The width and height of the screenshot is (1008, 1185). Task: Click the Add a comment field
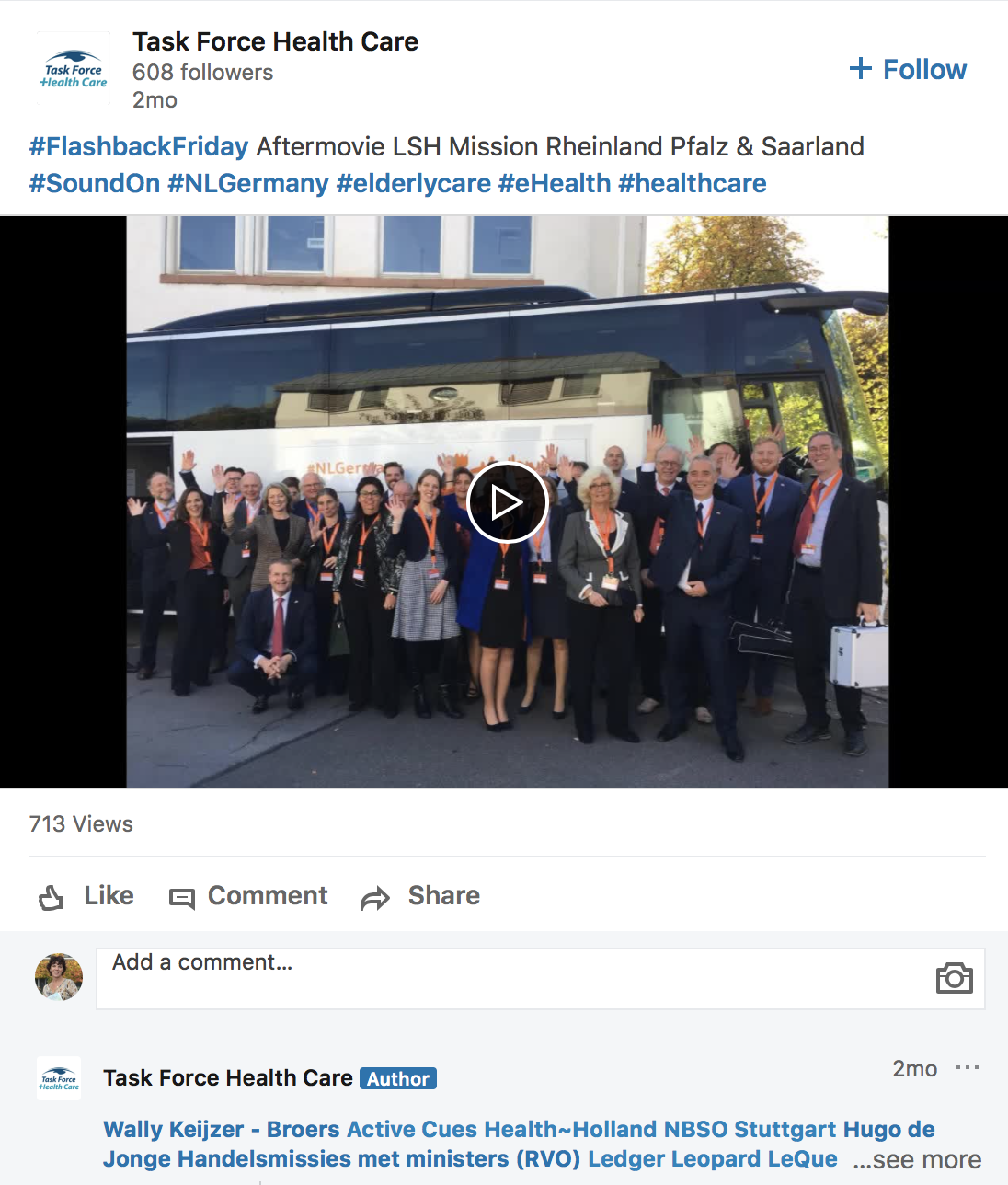click(x=541, y=979)
